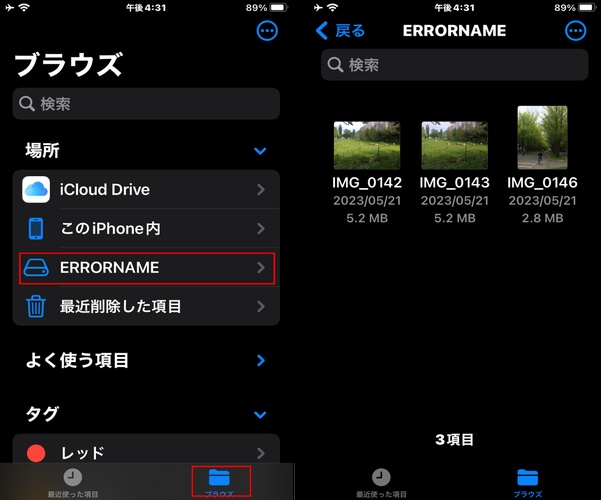Viewport: 601px width, 500px height.
Task: Tap the magnifier icon in ERRORNAME search bar
Action: pos(335,65)
